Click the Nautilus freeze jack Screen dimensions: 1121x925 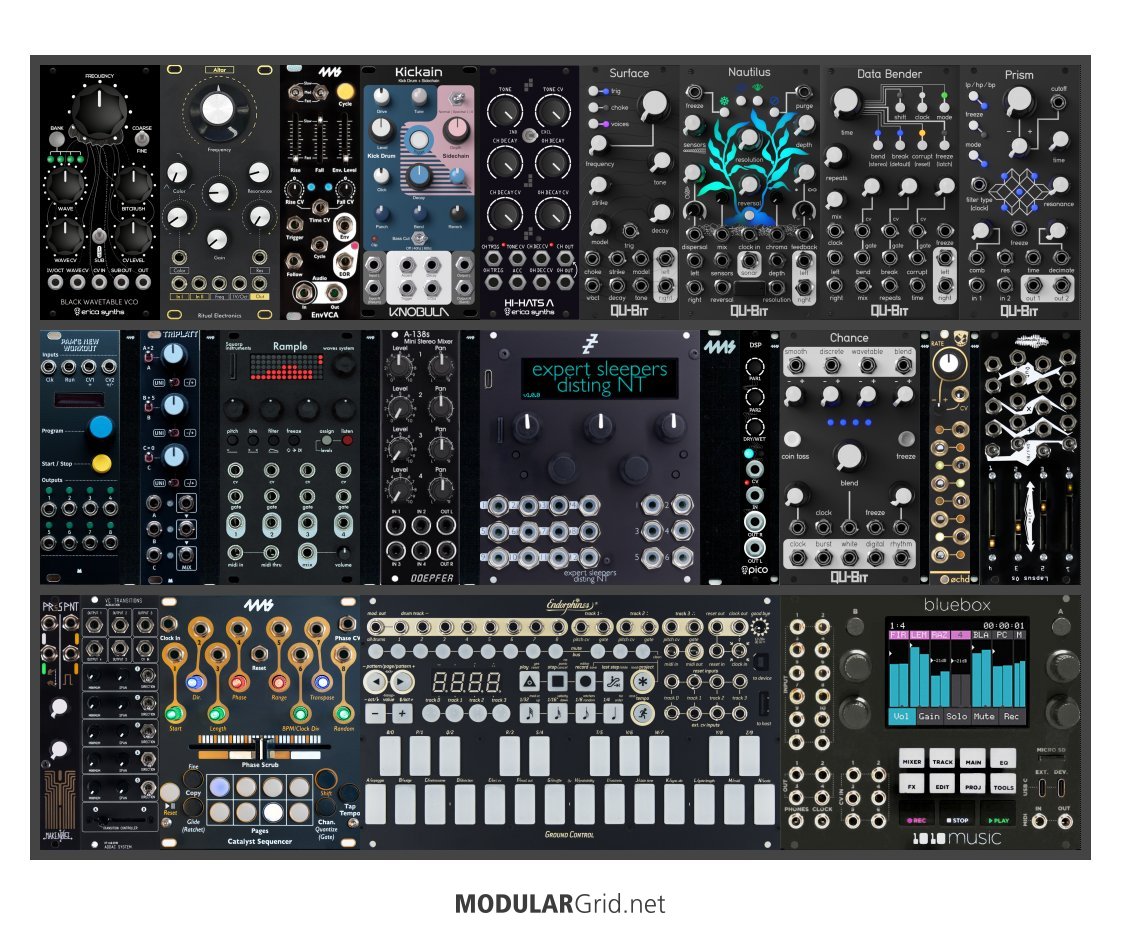[693, 92]
